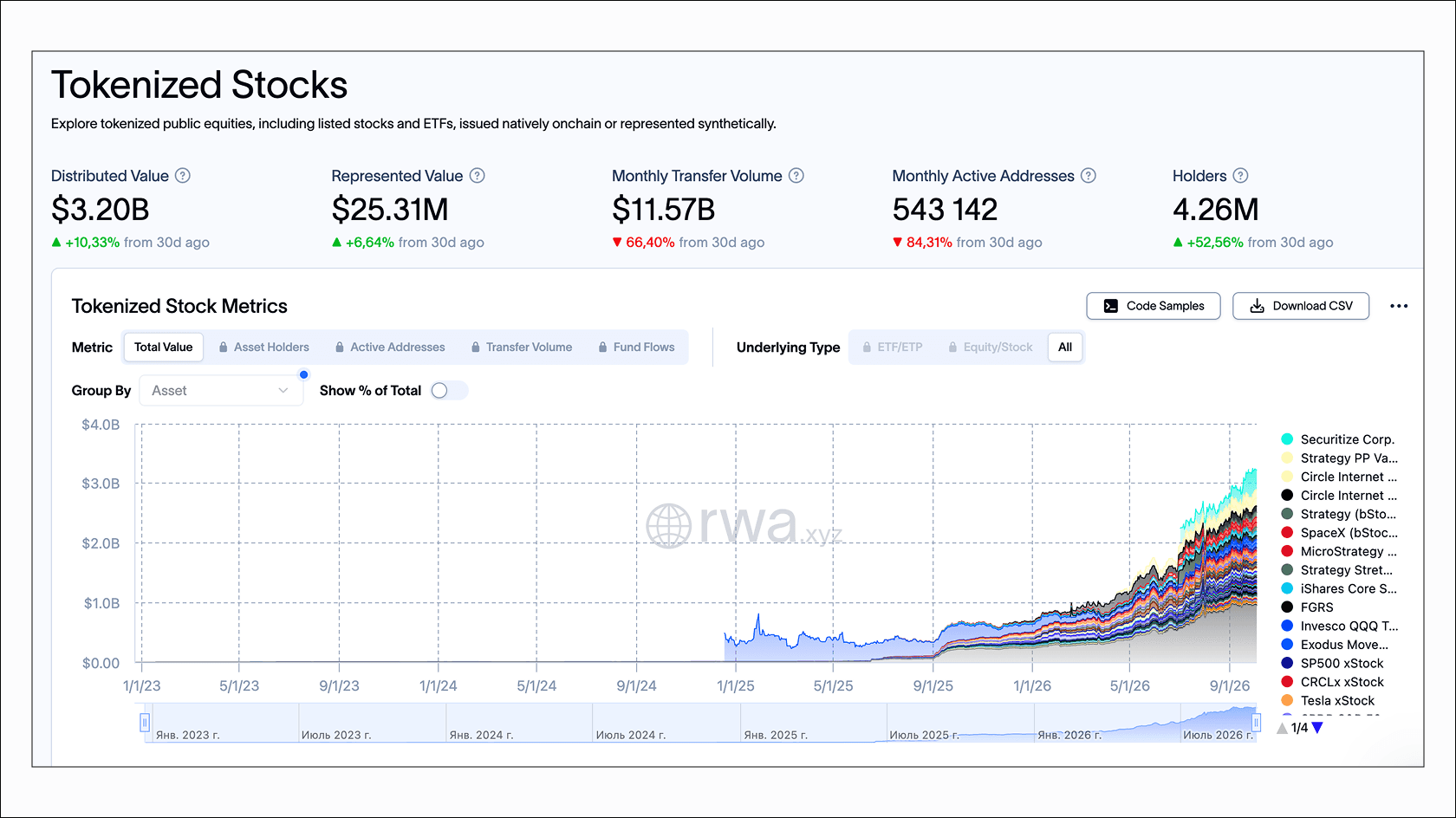This screenshot has width=1456, height=818.
Task: Select the Total Value metric tab
Action: (x=164, y=347)
